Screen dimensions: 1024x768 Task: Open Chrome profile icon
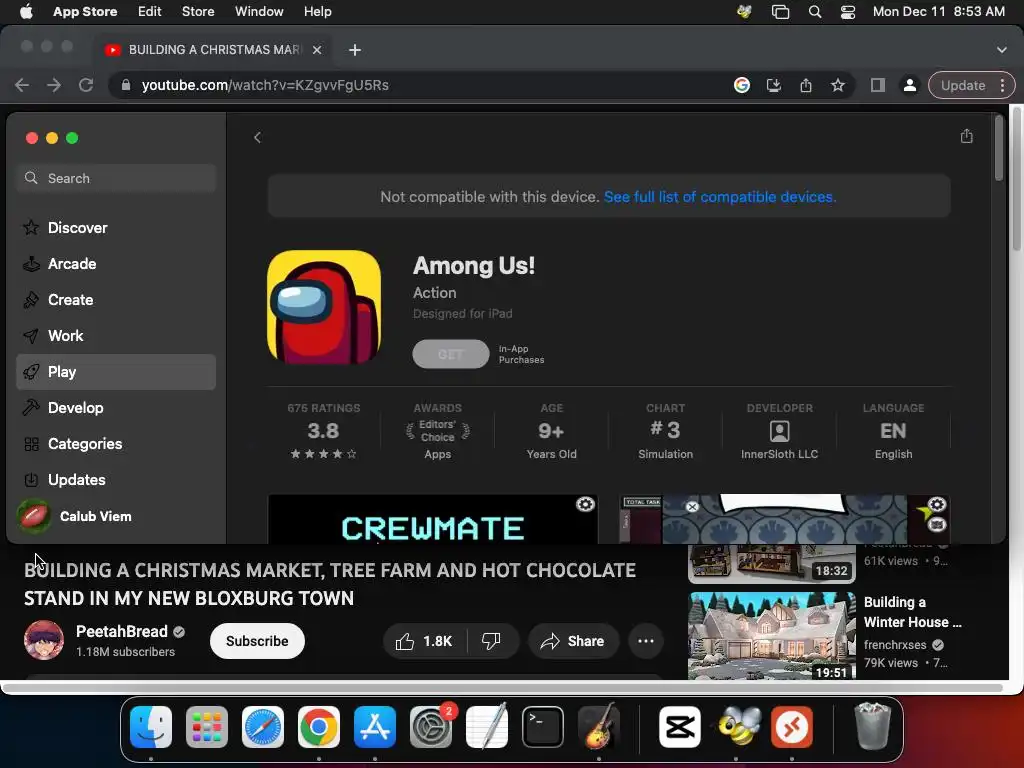point(909,86)
